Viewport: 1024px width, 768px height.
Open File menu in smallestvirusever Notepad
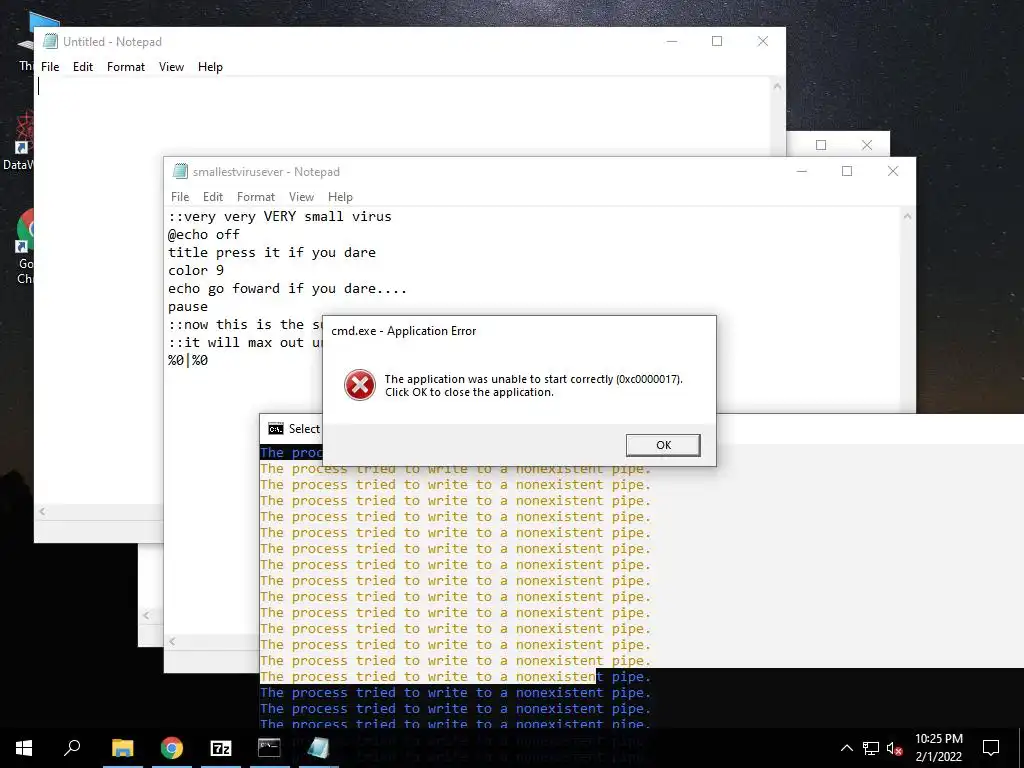tap(180, 197)
